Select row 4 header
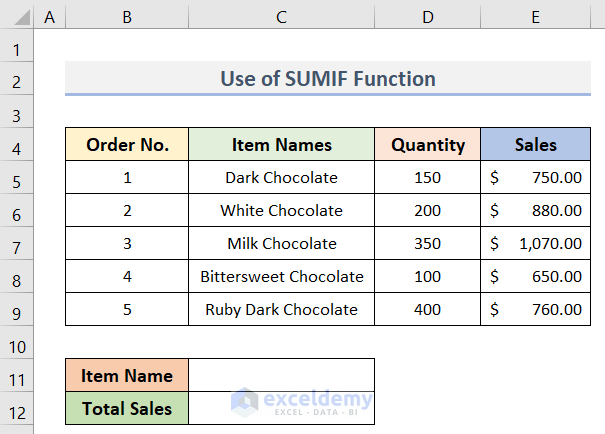 click(x=17, y=145)
